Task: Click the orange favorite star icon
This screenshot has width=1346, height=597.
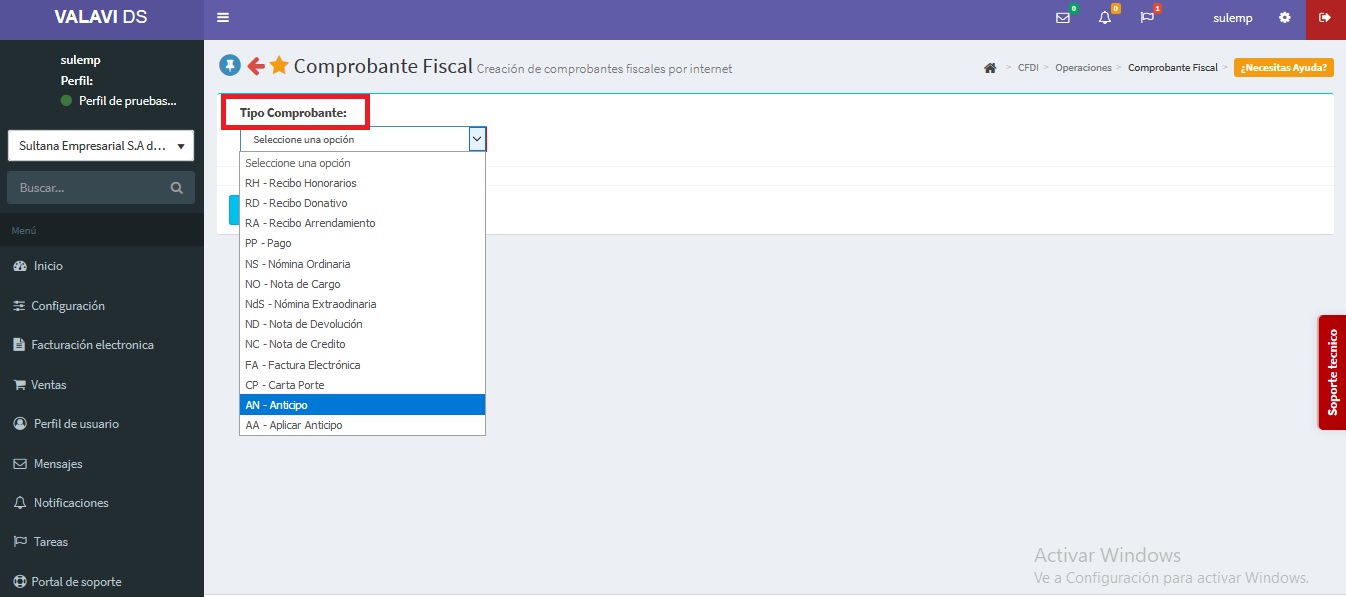Action: click(x=279, y=66)
